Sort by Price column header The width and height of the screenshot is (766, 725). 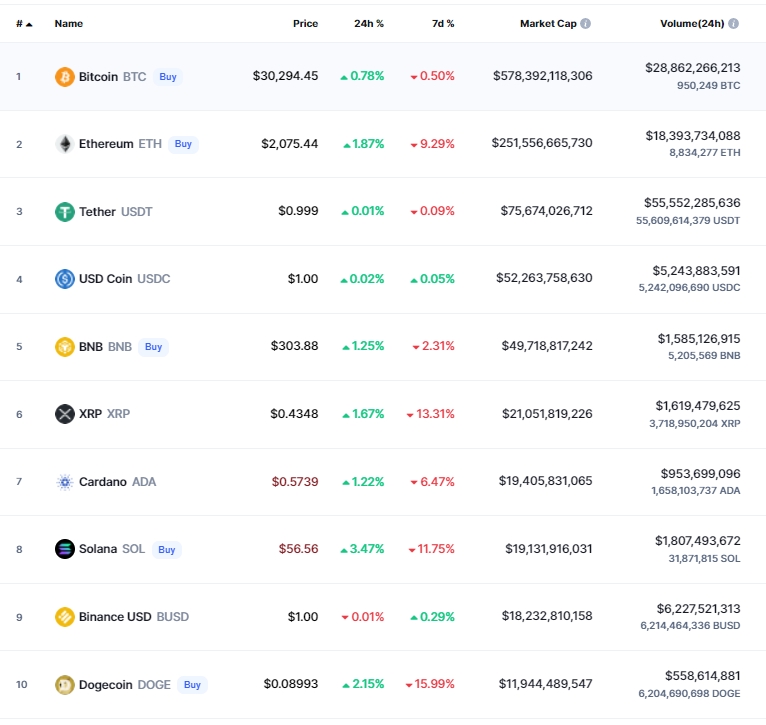point(305,23)
